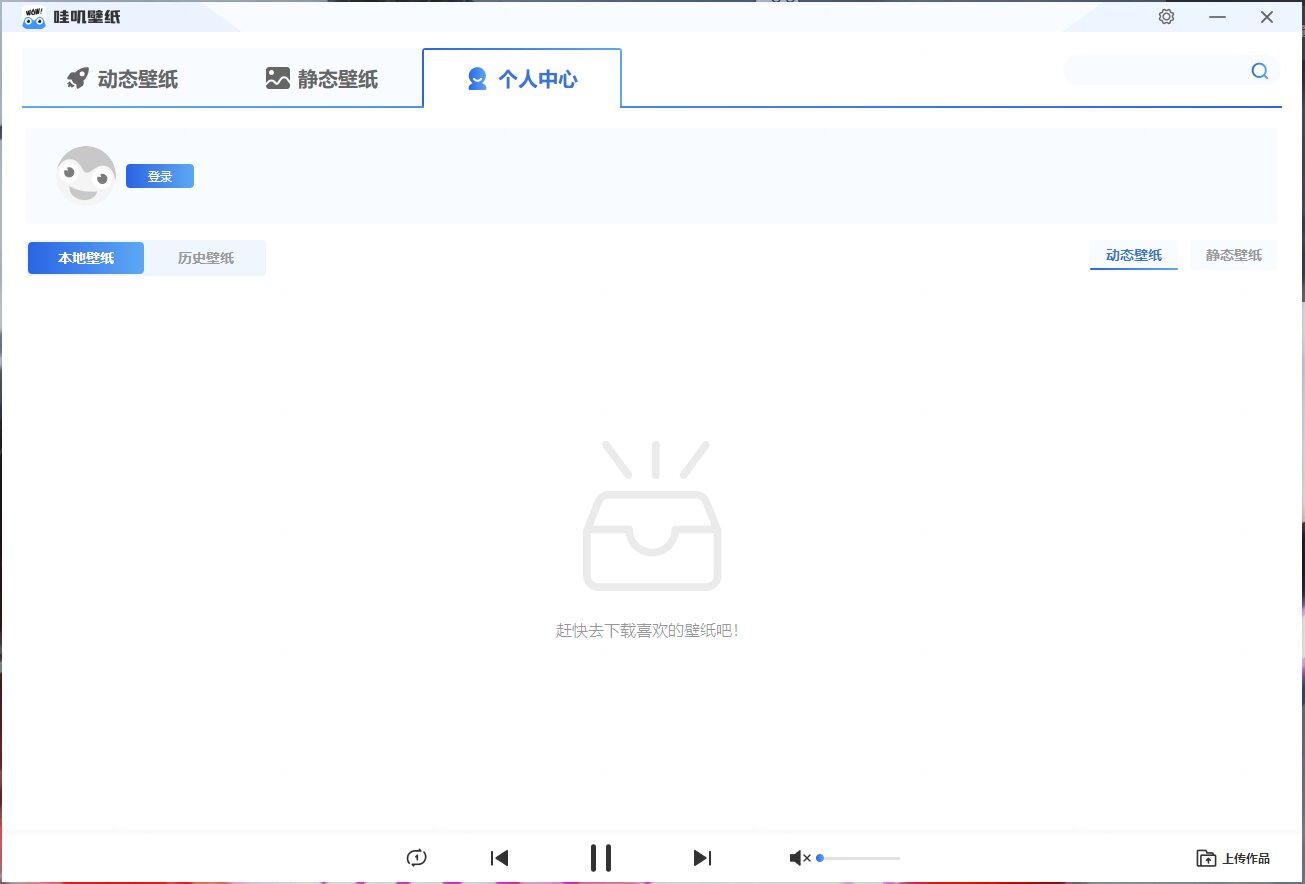Viewport: 1305px width, 884px height.
Task: Select the 本地壁纸 toggle button
Action: coord(86,258)
